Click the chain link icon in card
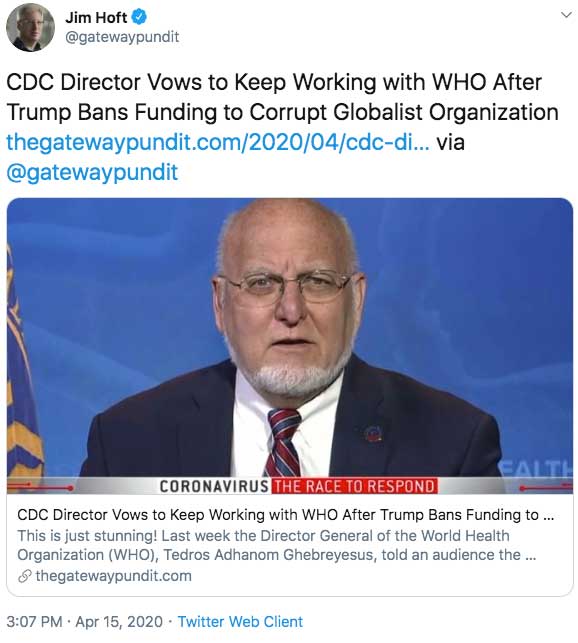The height and width of the screenshot is (643, 578). pos(25,576)
